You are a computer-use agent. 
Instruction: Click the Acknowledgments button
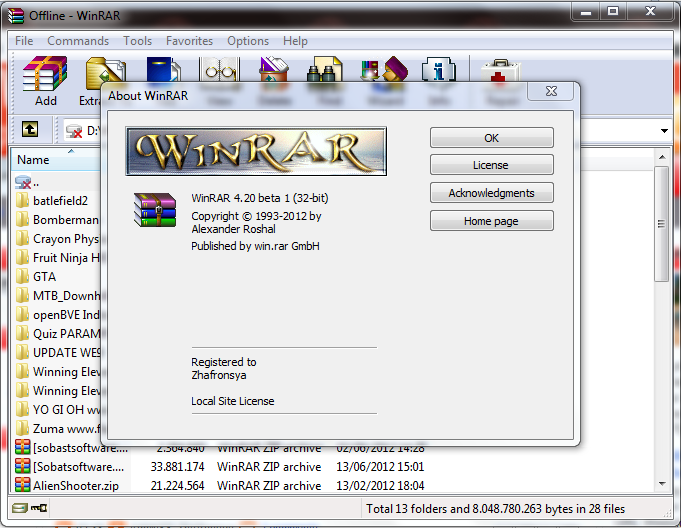(x=492, y=193)
